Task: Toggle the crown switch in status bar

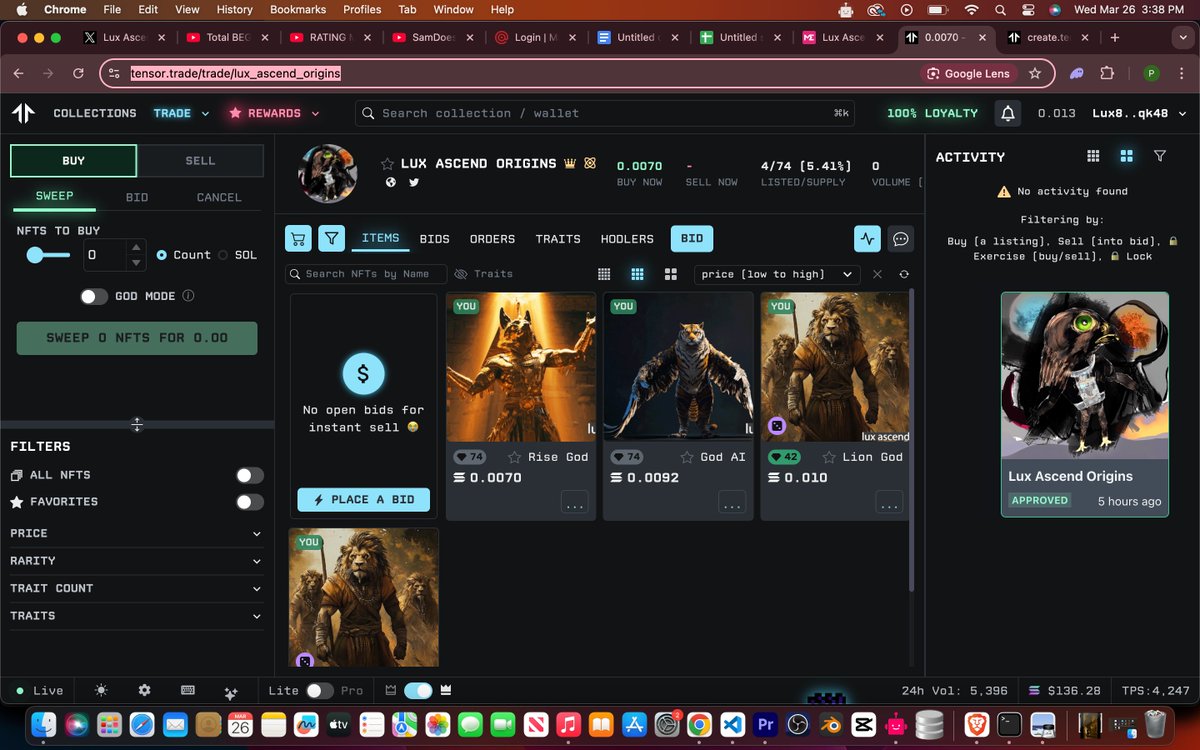Action: pyautogui.click(x=418, y=690)
